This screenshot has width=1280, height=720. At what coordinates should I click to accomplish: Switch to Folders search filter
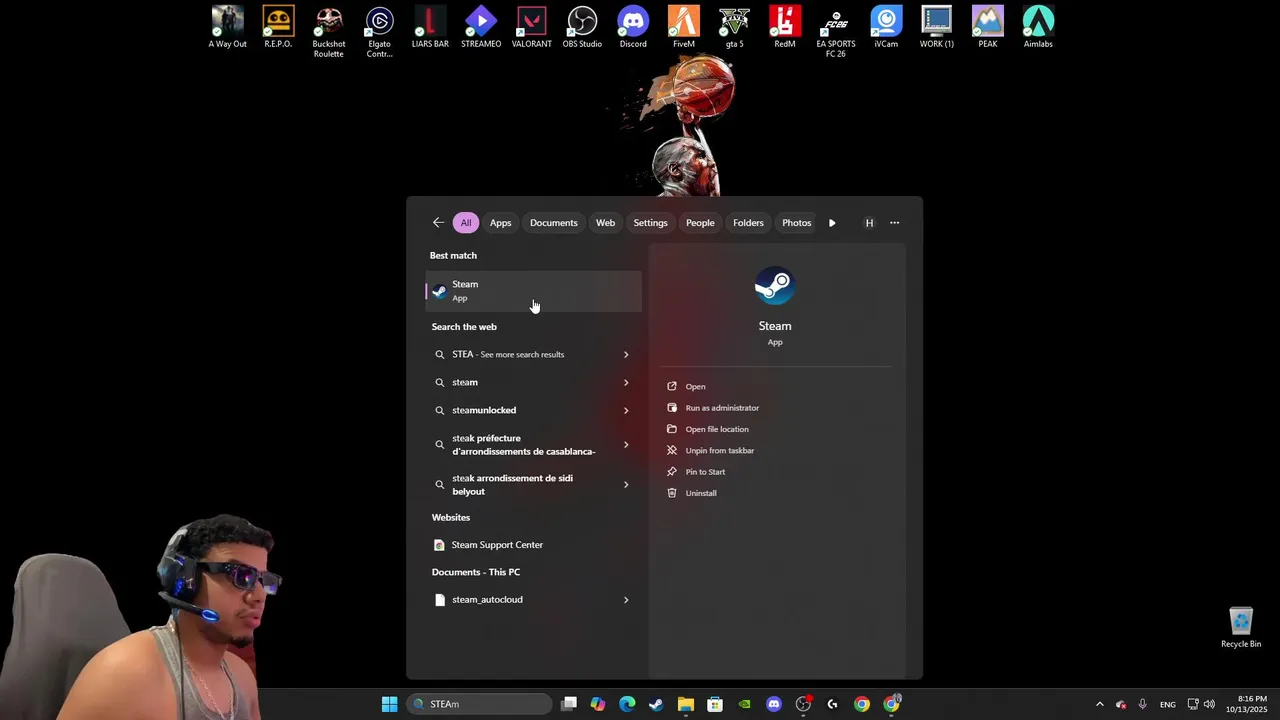(748, 223)
